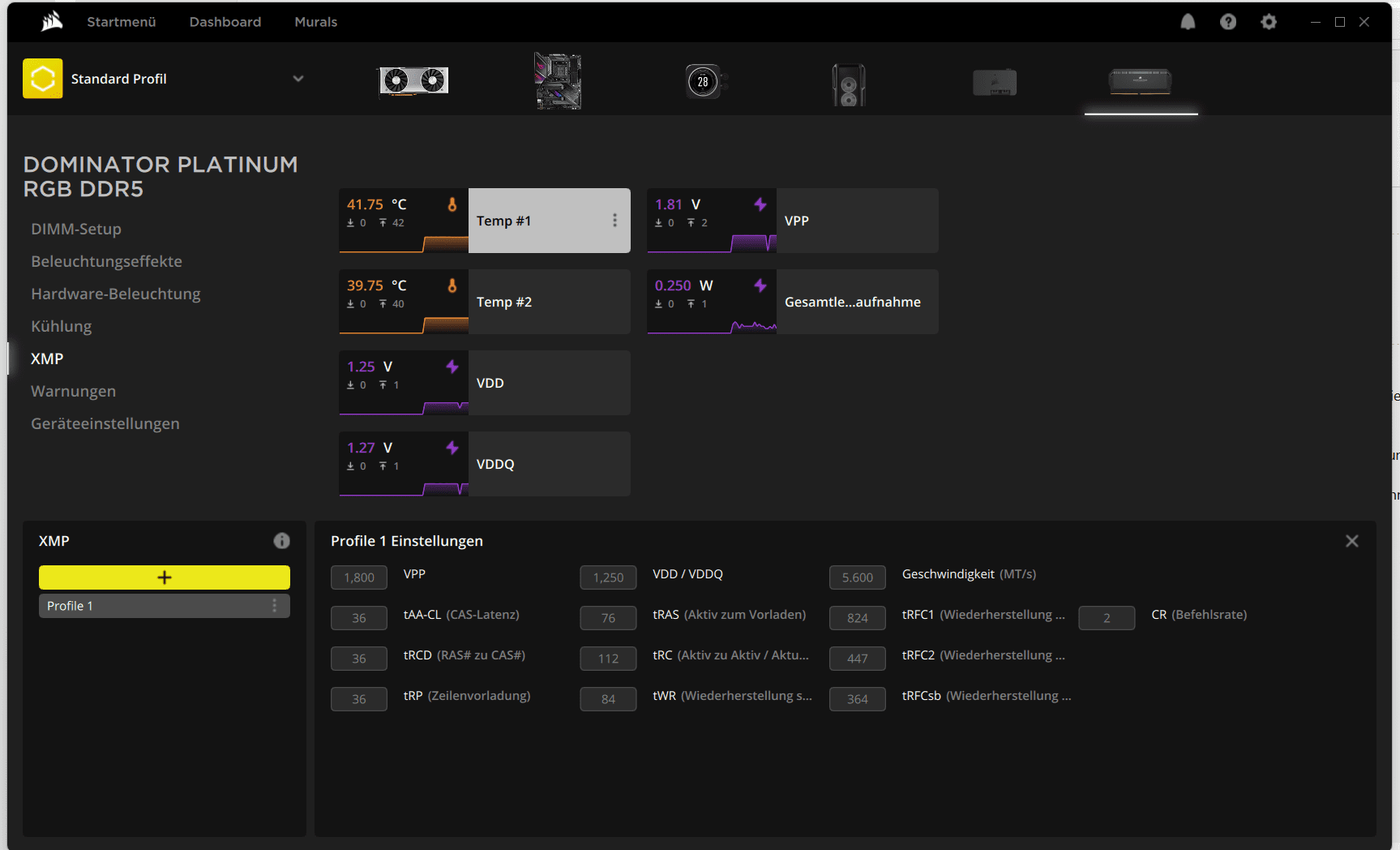
Task: Select Profile 1 in the XMP list
Action: pos(165,606)
